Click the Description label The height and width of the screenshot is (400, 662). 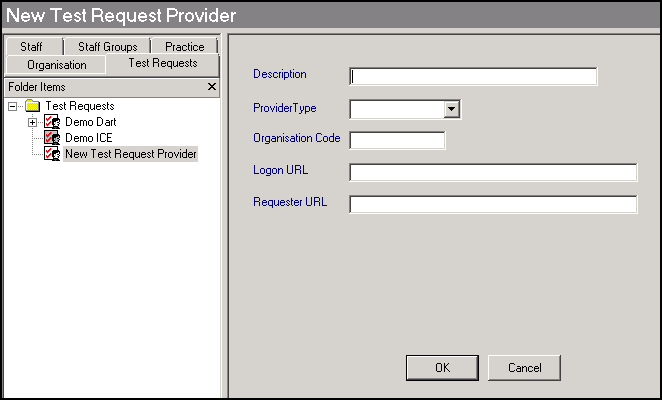pos(280,74)
